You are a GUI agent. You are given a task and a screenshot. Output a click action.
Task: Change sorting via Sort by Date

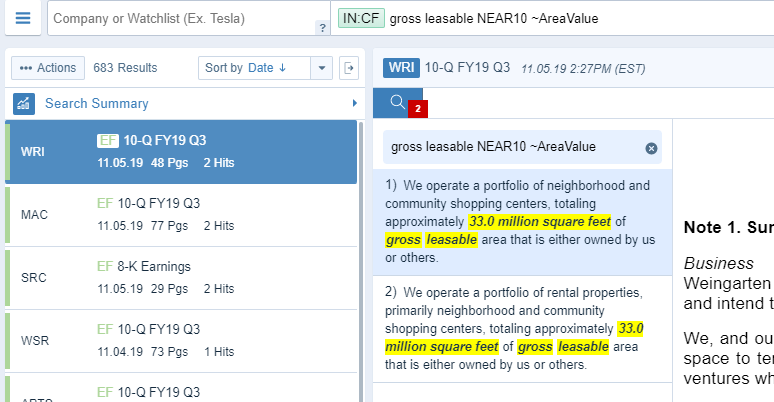pos(254,68)
